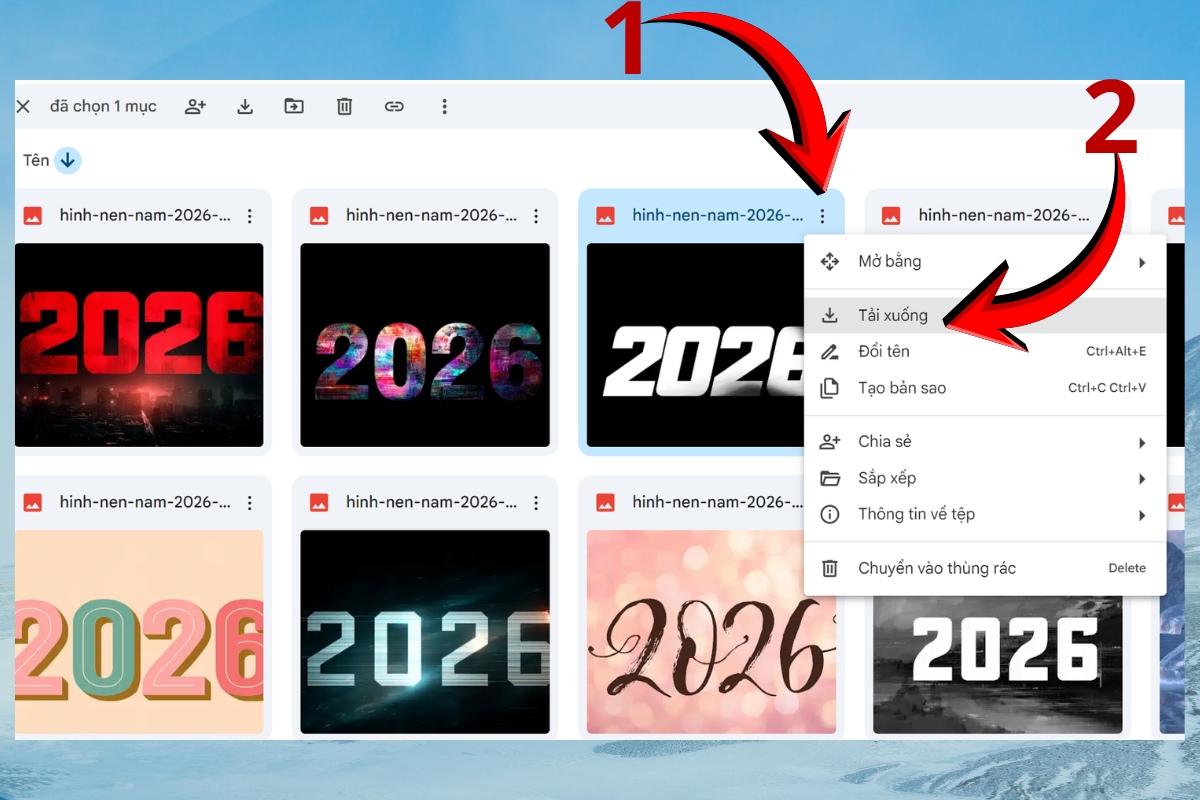
Task: Toggle the sort direction arrow next to Tên
Action: coord(66,159)
